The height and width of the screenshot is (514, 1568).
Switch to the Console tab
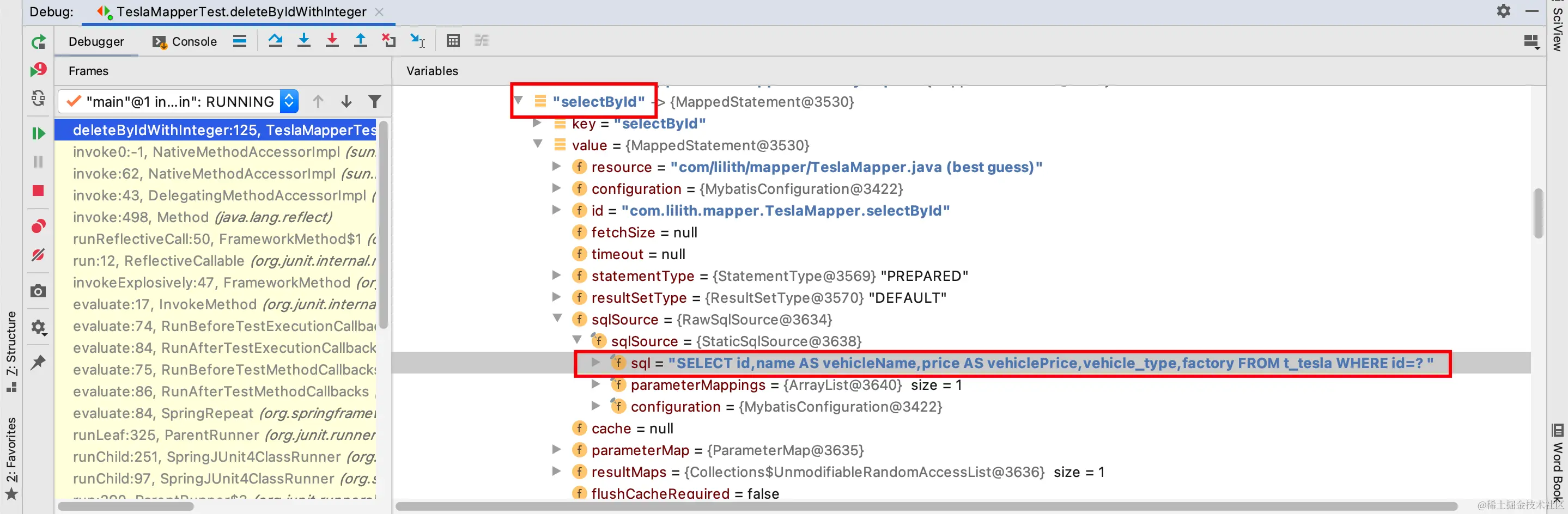point(185,41)
